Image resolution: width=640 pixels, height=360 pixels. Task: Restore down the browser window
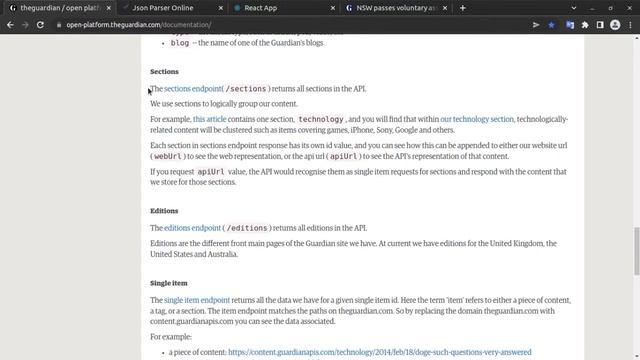coord(610,8)
